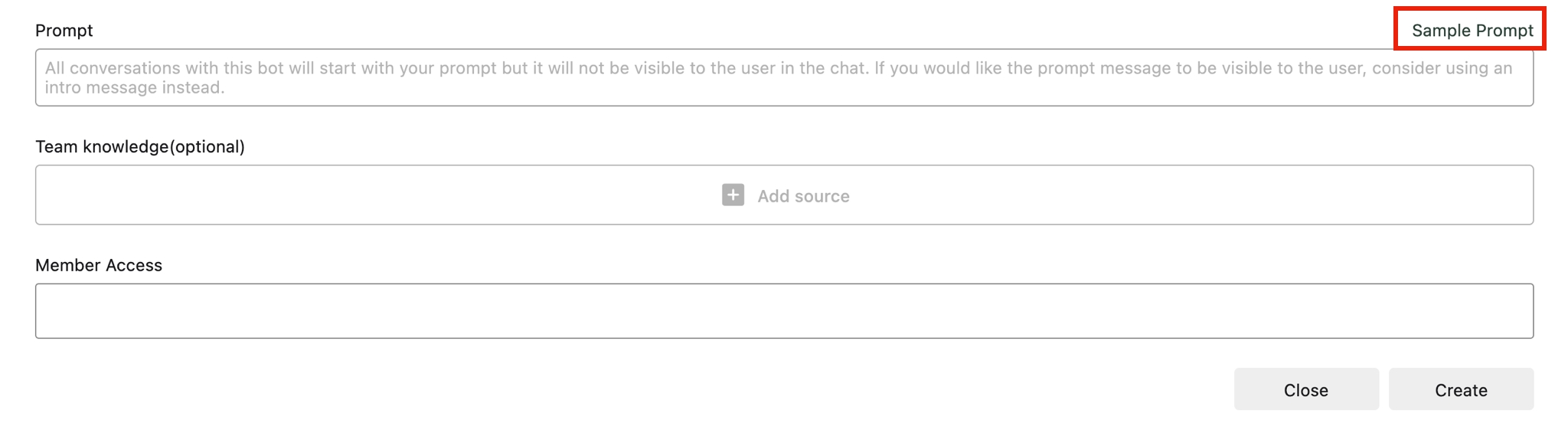The height and width of the screenshot is (426, 1568).
Task: Click the prompt placeholder text about conversations
Action: 383,68
